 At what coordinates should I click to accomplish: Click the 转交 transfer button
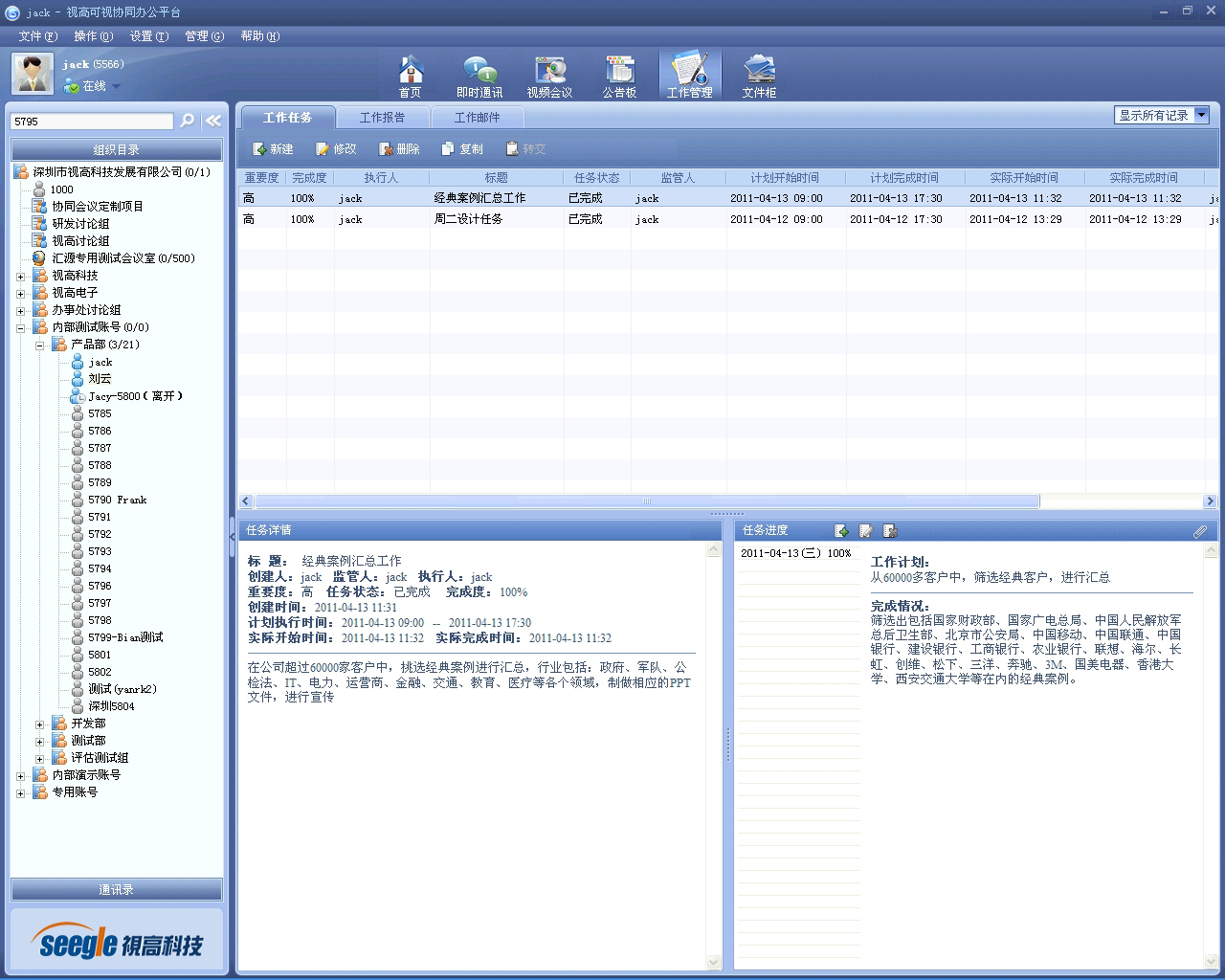525,149
